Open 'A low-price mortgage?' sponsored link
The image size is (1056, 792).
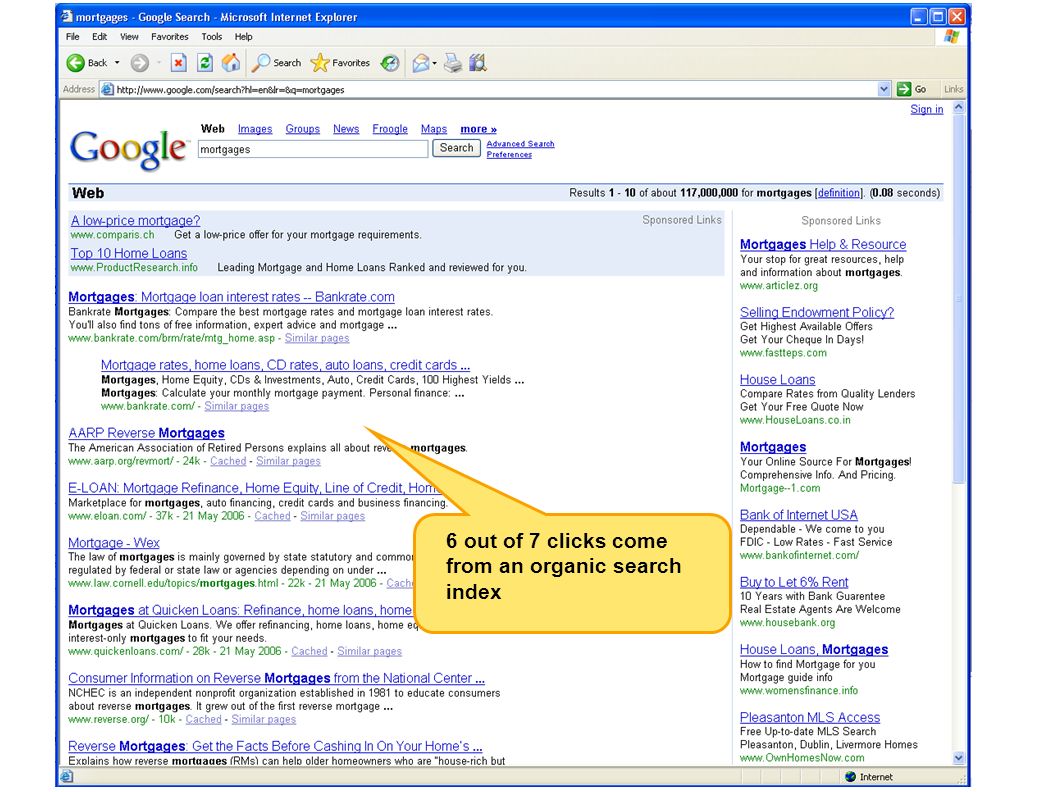135,220
